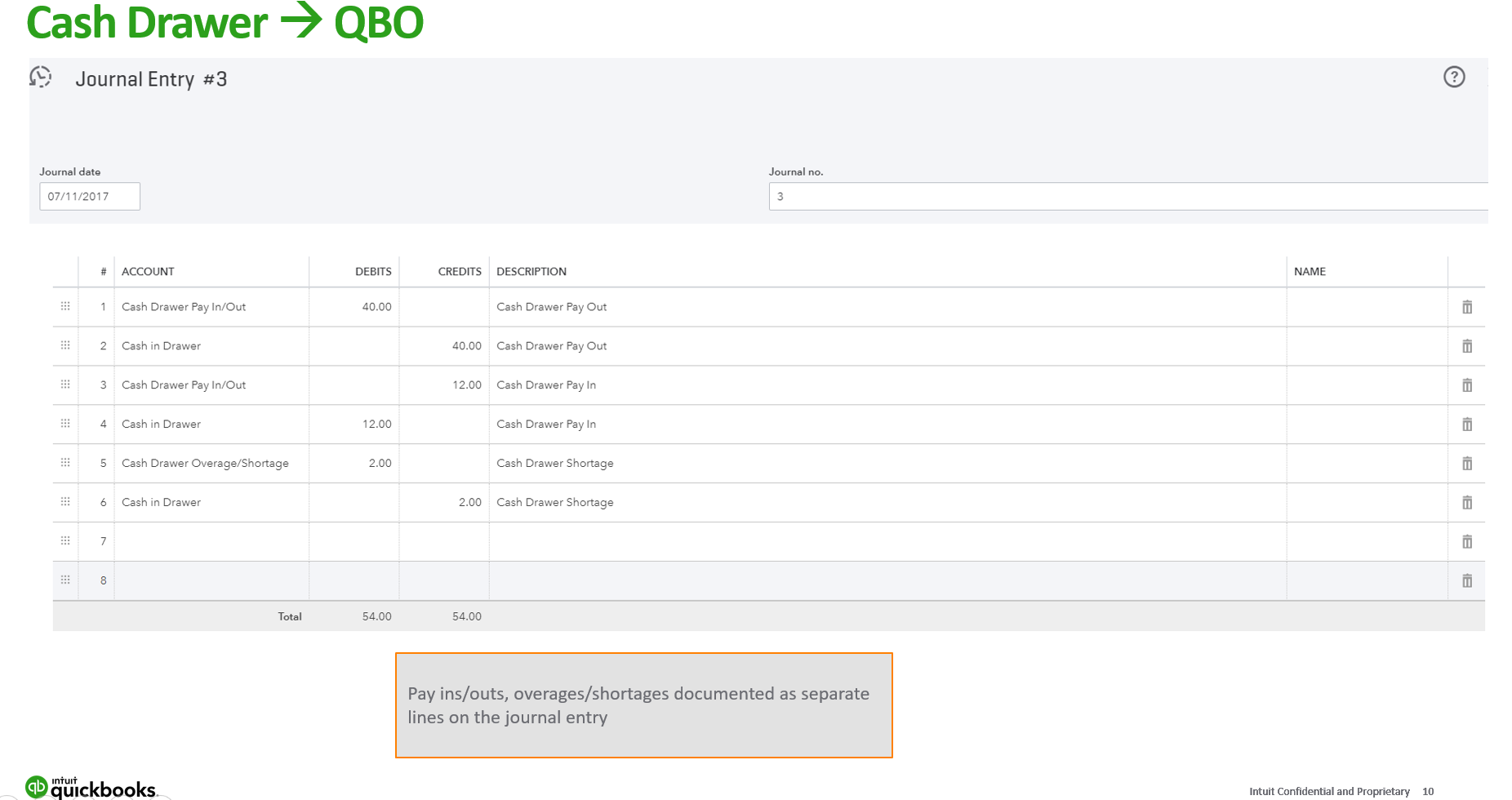
Task: Select the 40.00 debit on line 1
Action: (x=377, y=307)
